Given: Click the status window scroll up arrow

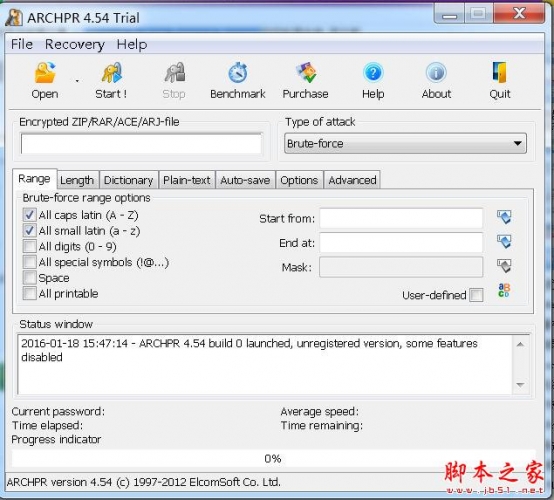Looking at the screenshot, I should pyautogui.click(x=520, y=344).
